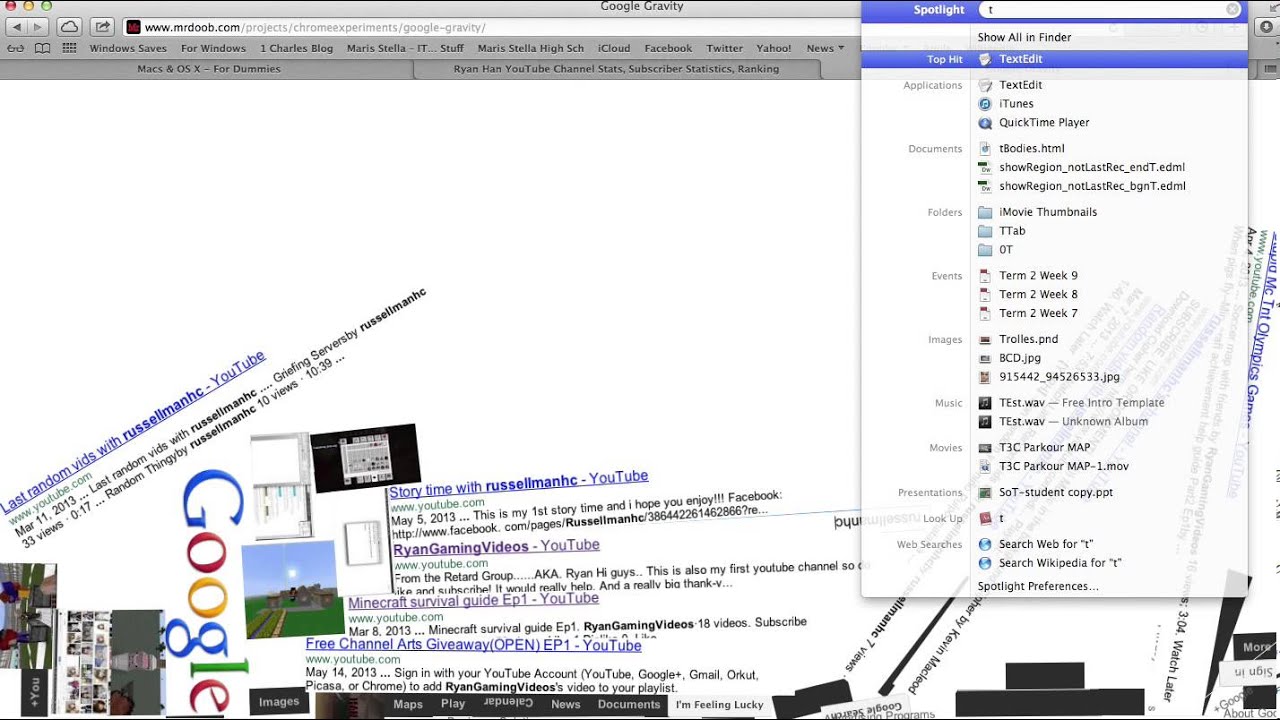This screenshot has height=720, width=1280.
Task: Click the I'm Feeling Lucky button
Action: tap(719, 705)
